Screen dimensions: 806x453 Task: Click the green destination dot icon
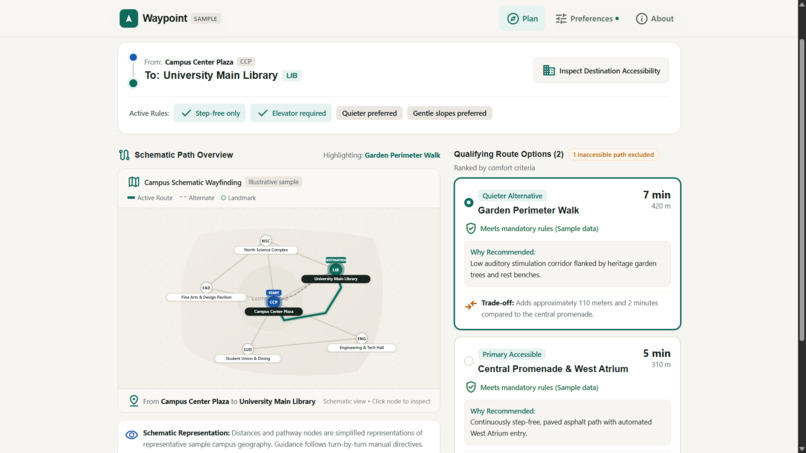pos(133,83)
